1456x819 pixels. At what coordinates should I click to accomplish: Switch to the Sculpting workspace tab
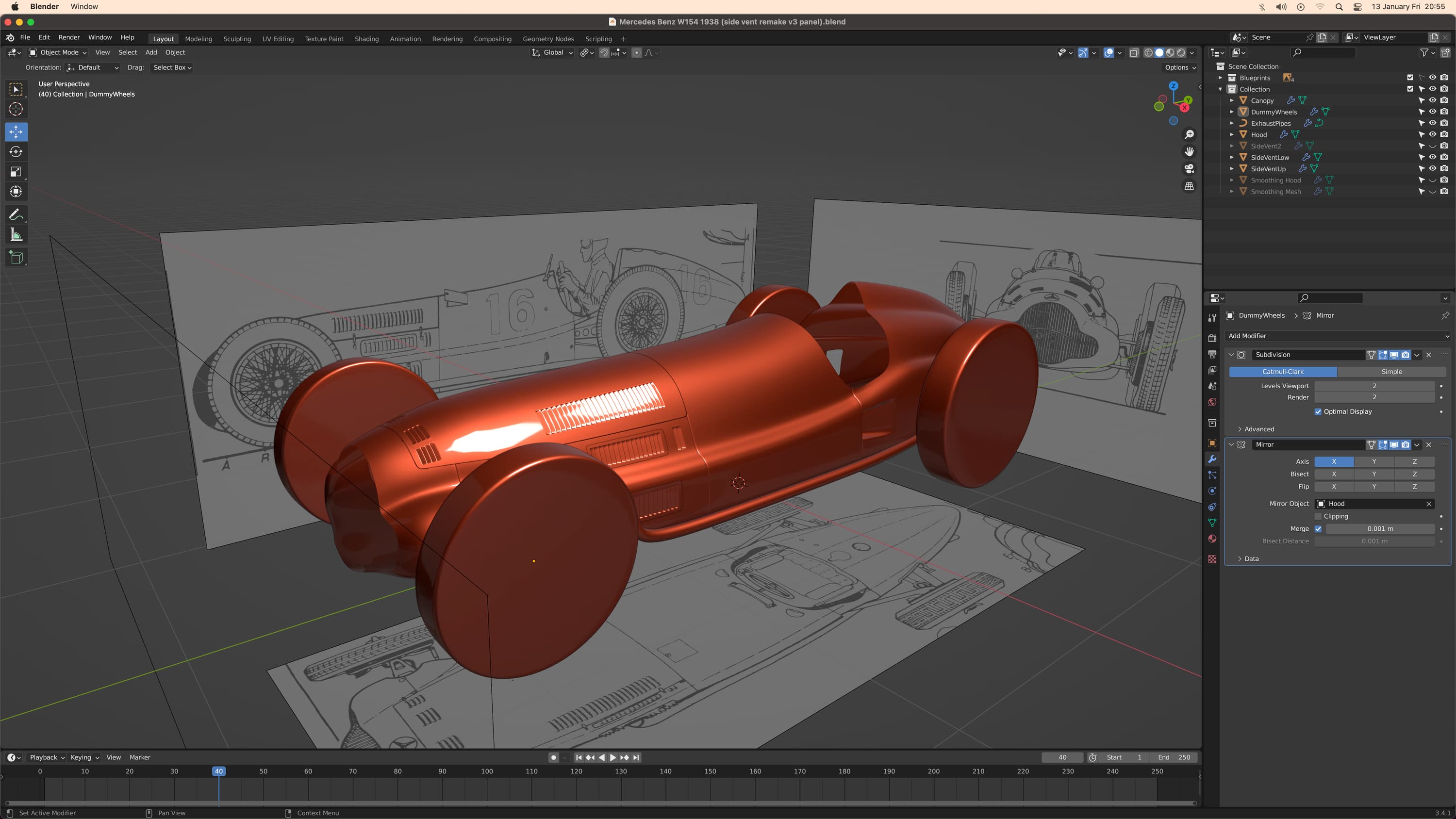[x=237, y=39]
